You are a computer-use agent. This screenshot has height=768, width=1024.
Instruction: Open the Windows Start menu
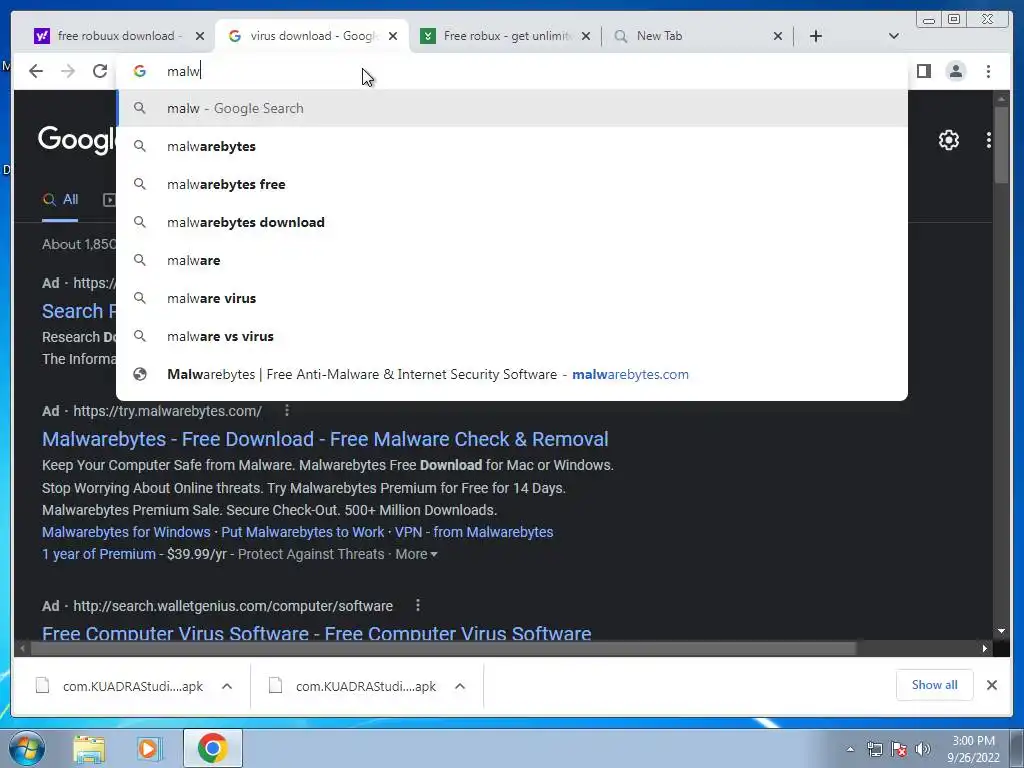click(27, 748)
